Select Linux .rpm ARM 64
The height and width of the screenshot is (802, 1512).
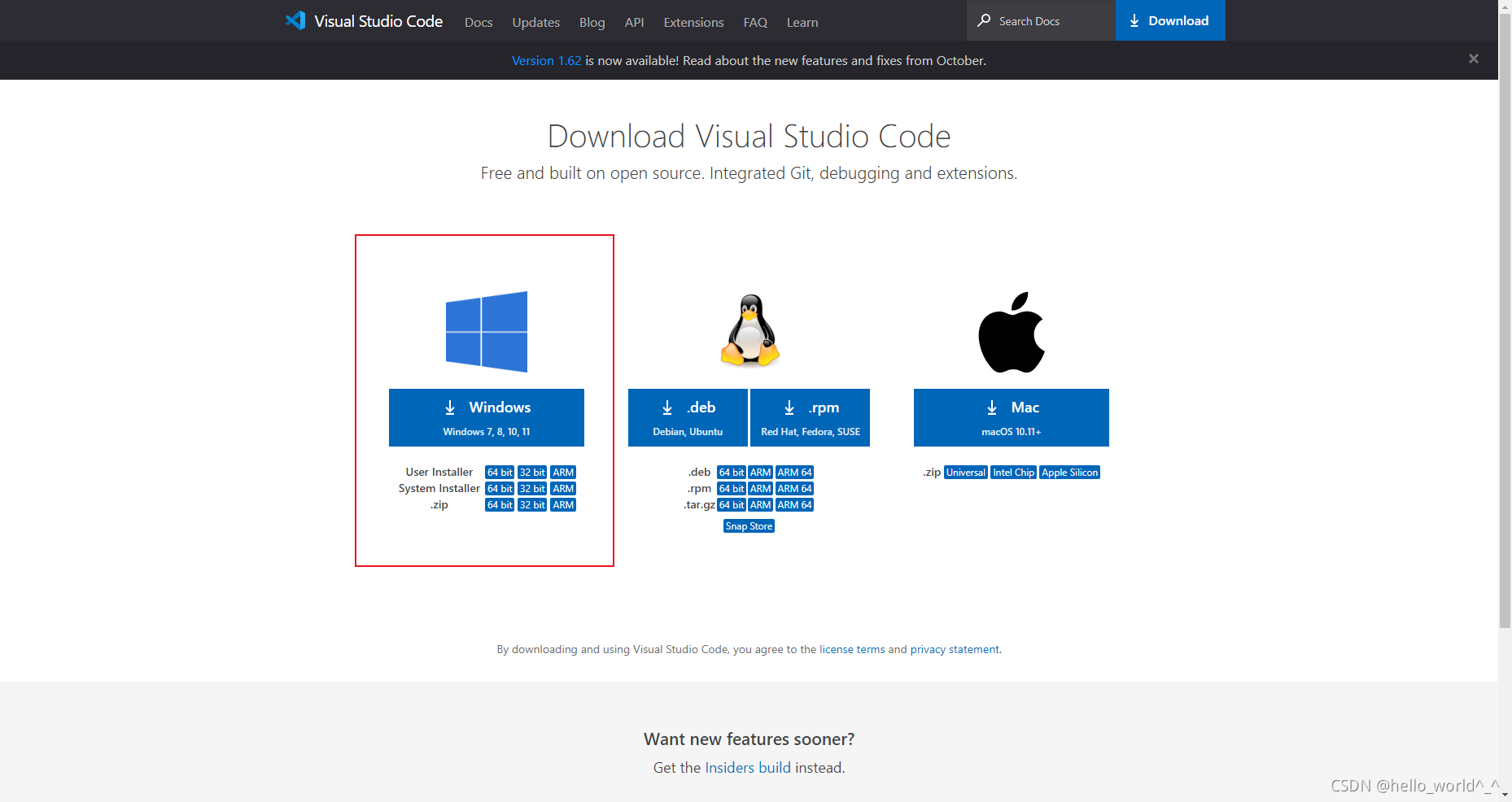pyautogui.click(x=795, y=489)
